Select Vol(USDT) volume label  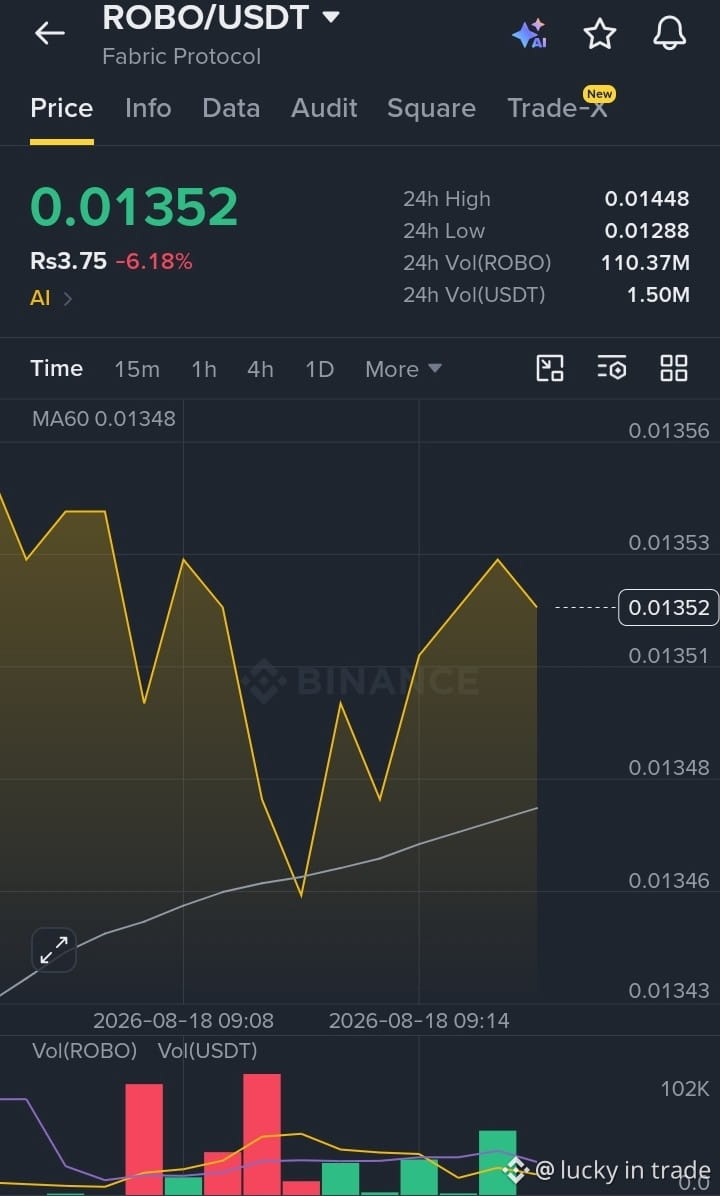coord(207,1051)
